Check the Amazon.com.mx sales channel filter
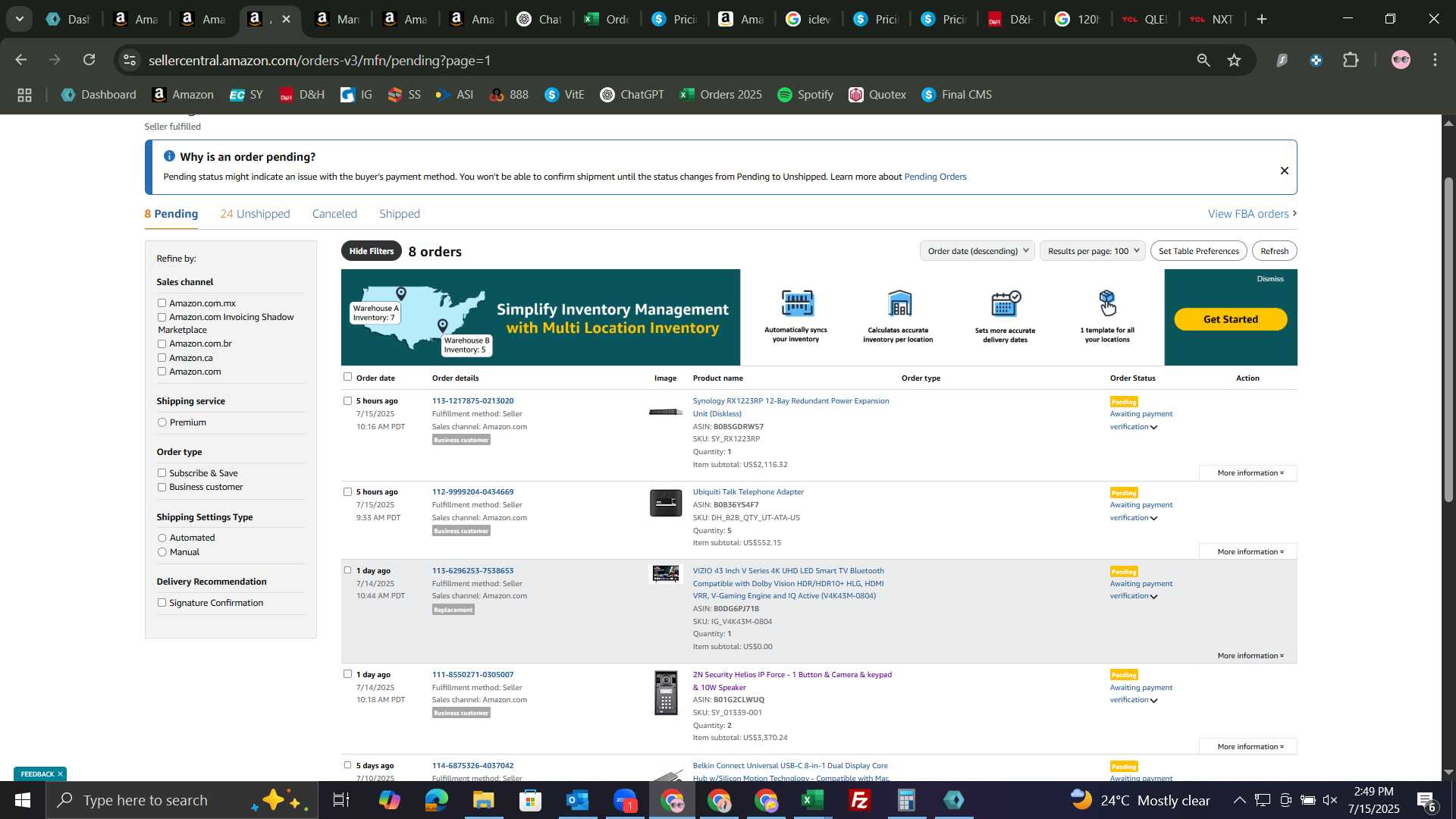The width and height of the screenshot is (1456, 819). coord(162,303)
